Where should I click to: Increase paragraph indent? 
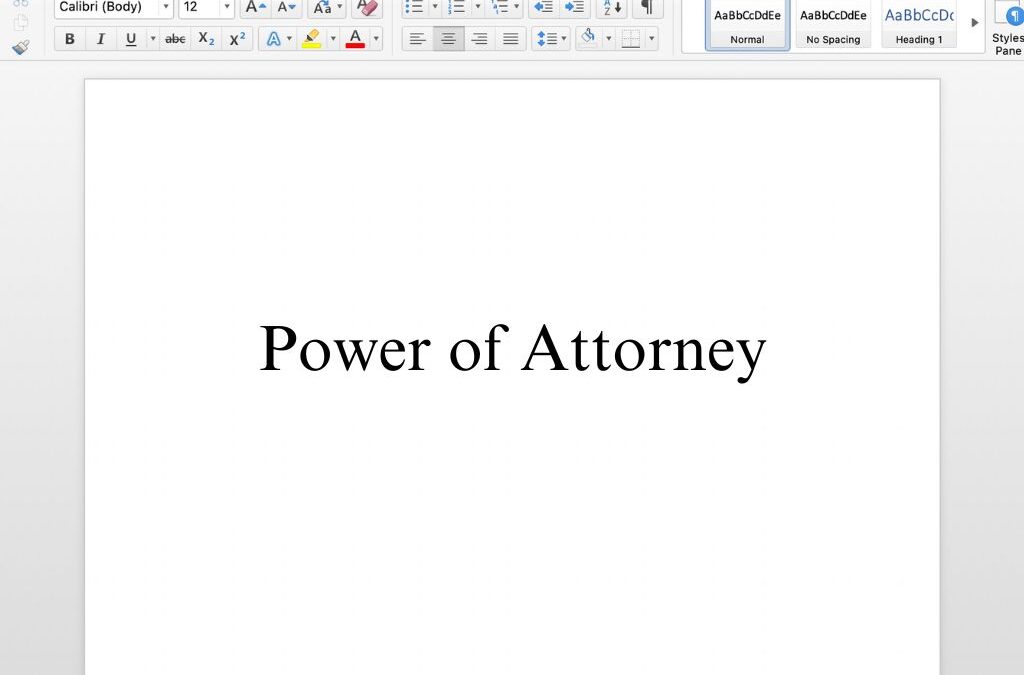click(x=575, y=7)
